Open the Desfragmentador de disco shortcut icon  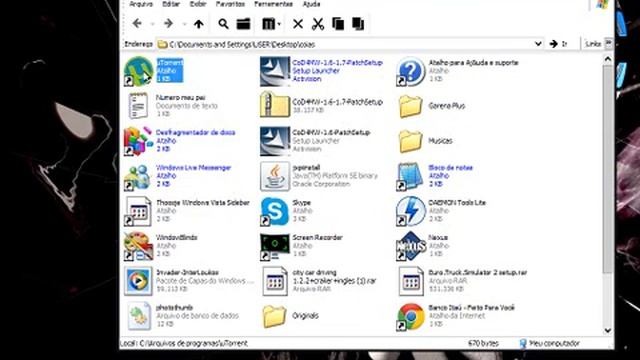138,141
